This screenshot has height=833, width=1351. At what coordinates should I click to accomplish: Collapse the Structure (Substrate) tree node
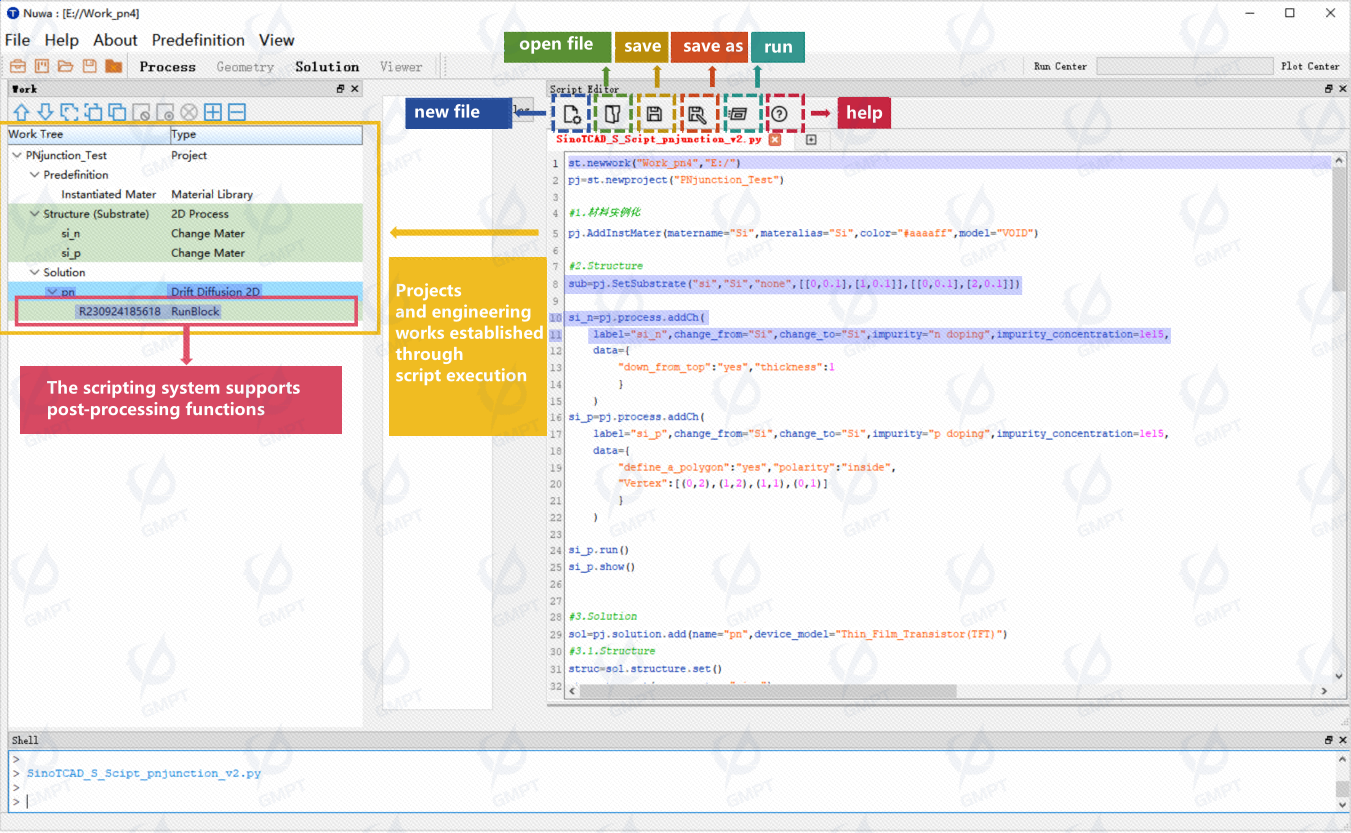pos(35,214)
